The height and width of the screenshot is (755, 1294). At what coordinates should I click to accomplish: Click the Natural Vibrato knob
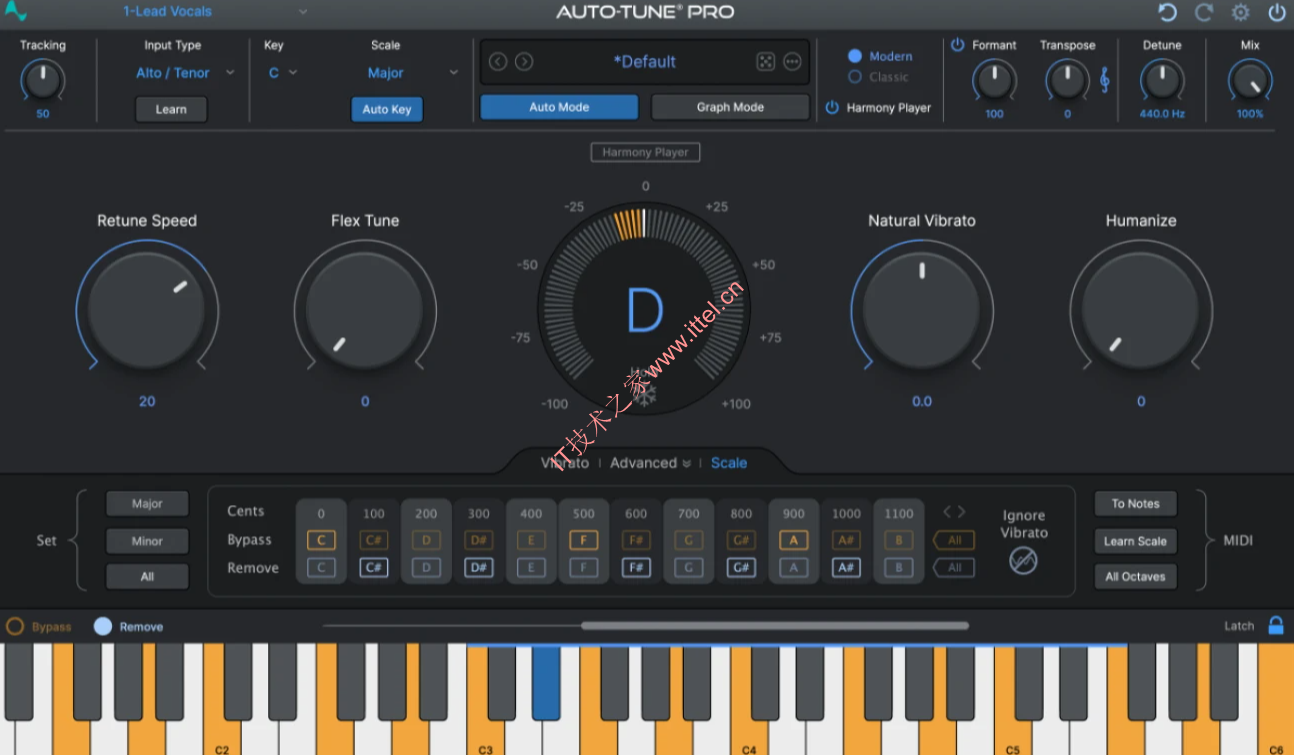(922, 311)
